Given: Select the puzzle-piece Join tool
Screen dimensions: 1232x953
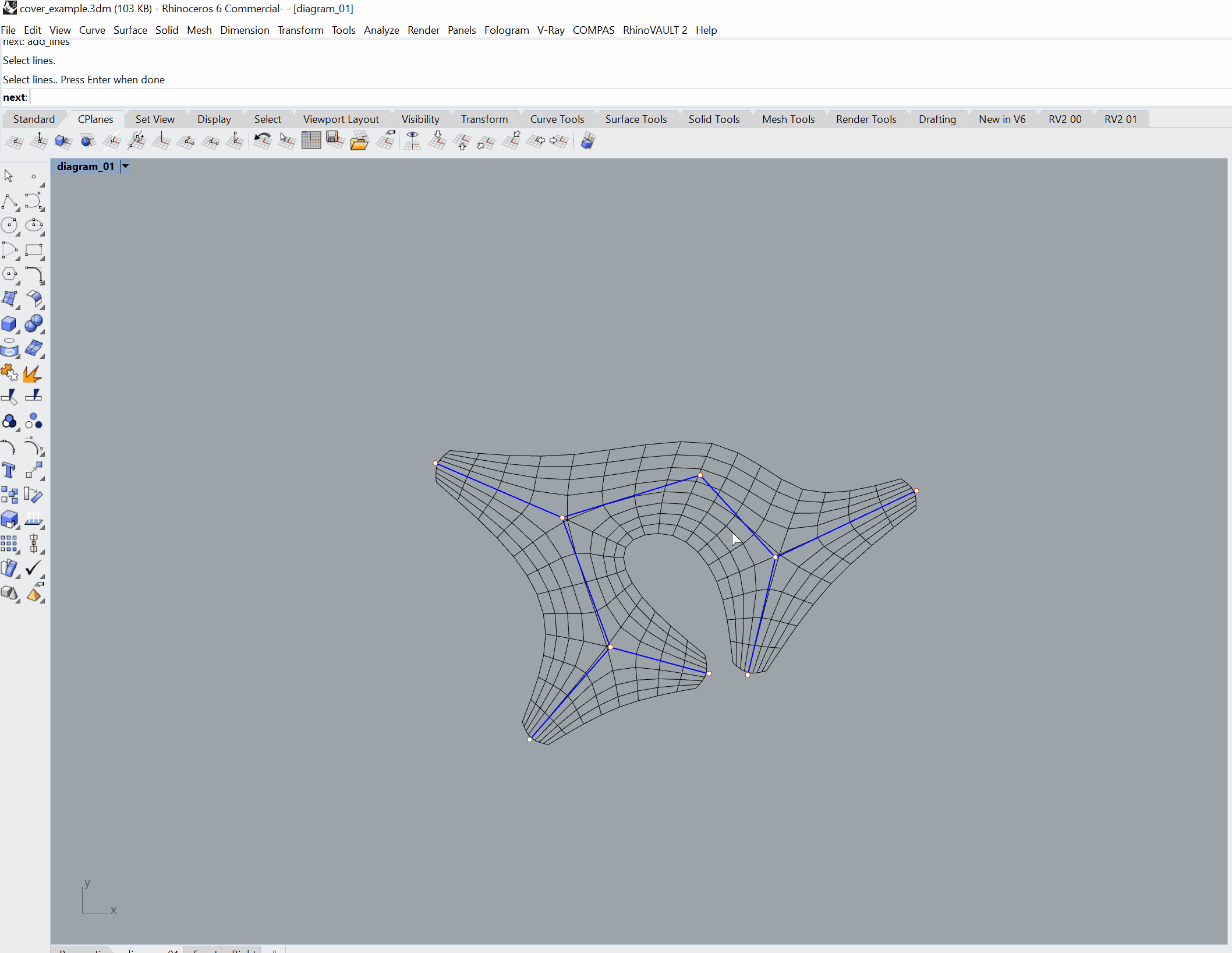Looking at the screenshot, I should click(x=9, y=372).
